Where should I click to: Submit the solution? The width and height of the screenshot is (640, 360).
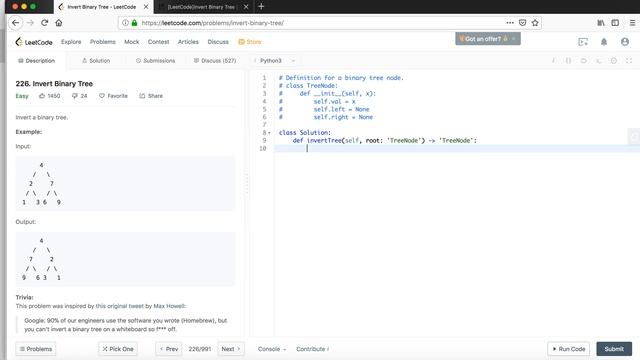[x=614, y=349]
